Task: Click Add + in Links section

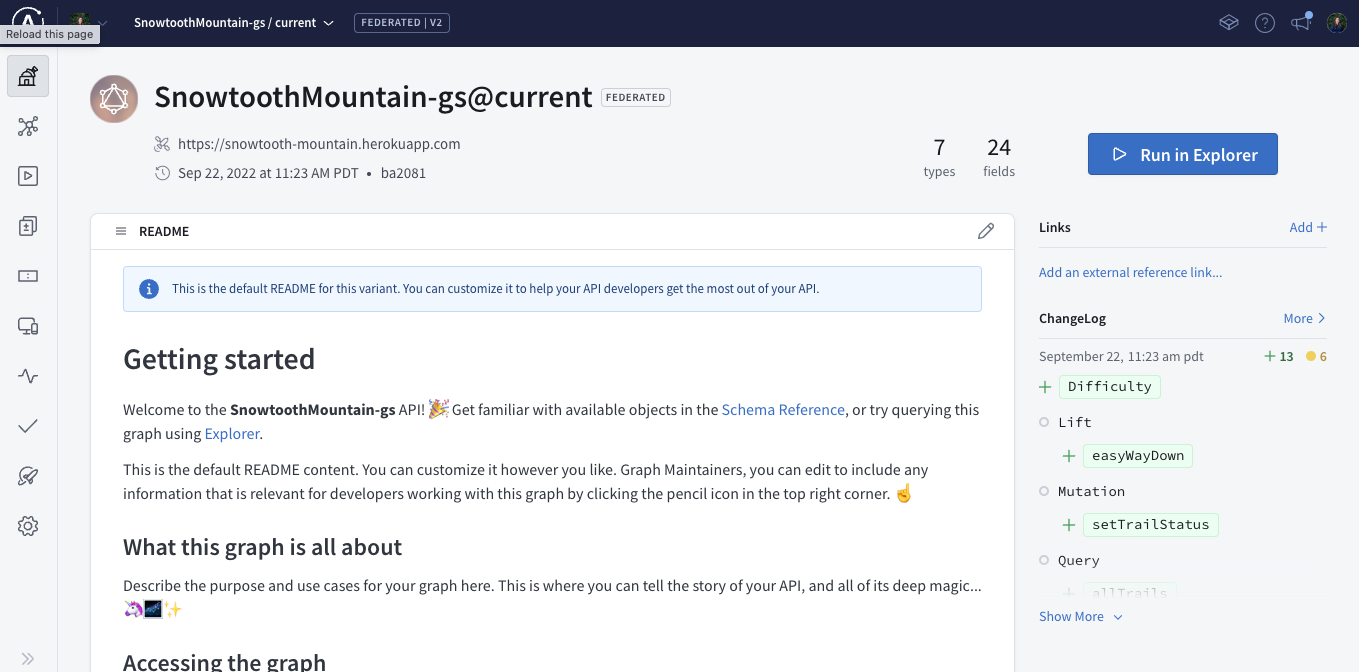Action: (1308, 227)
